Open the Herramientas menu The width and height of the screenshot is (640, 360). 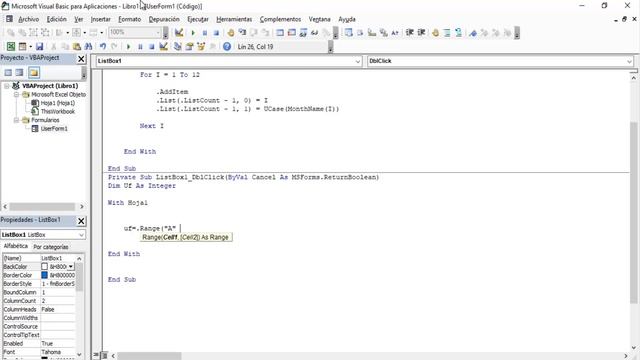[x=234, y=19]
